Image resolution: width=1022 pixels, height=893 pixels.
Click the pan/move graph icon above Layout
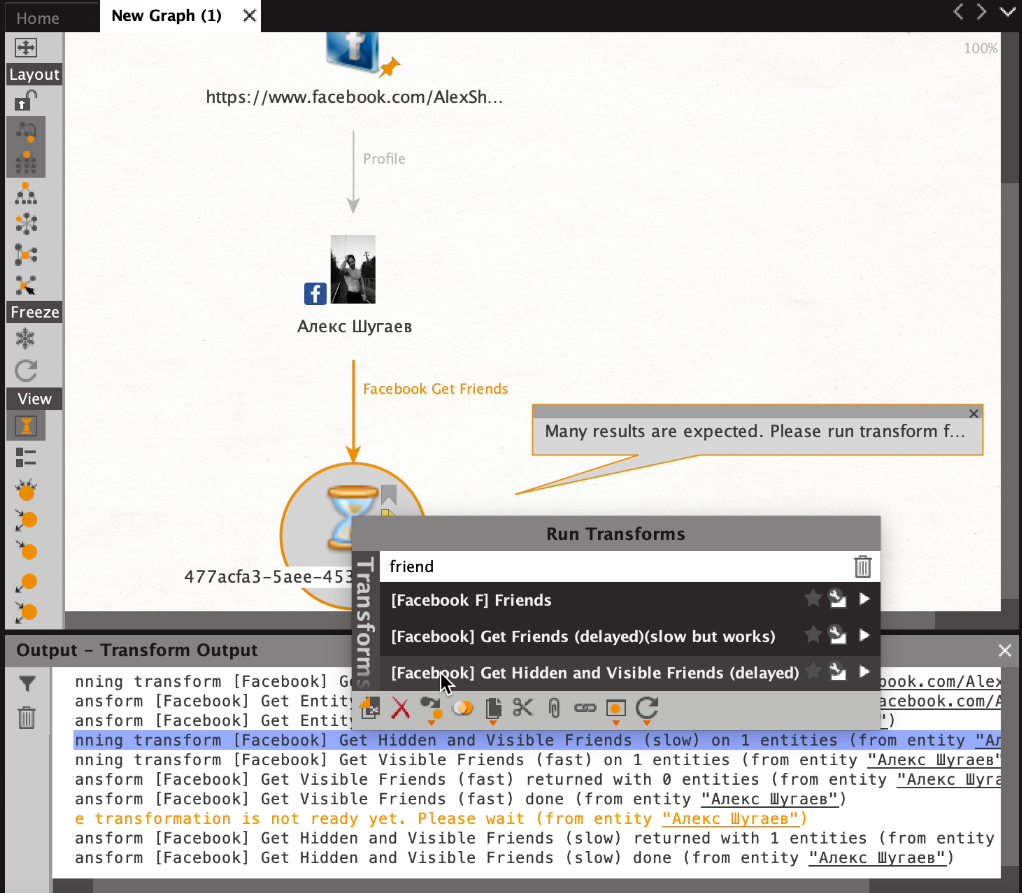tap(26, 48)
